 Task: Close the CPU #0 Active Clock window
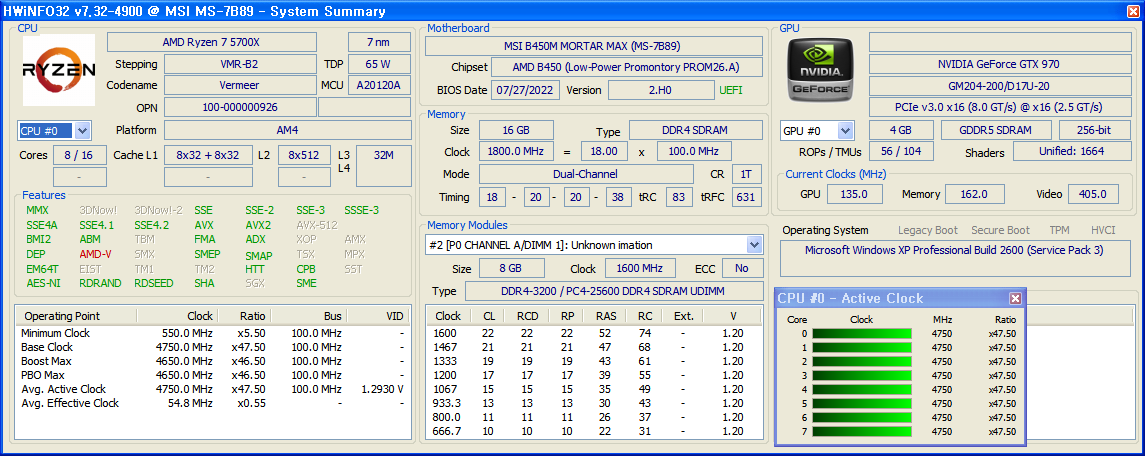(1015, 298)
